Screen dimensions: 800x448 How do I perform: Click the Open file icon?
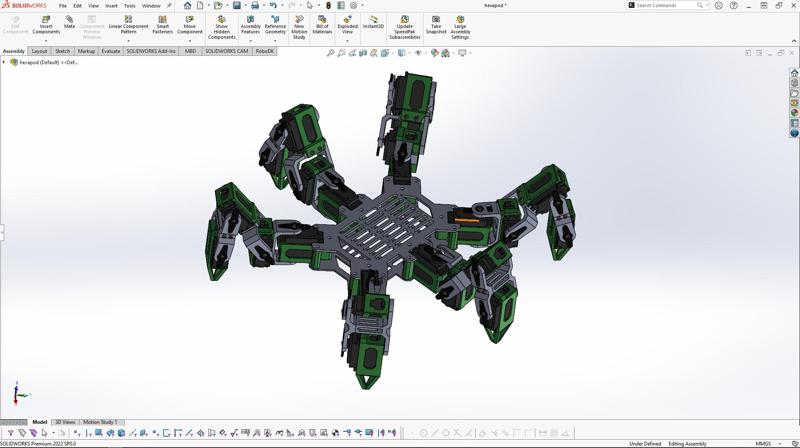click(x=218, y=6)
